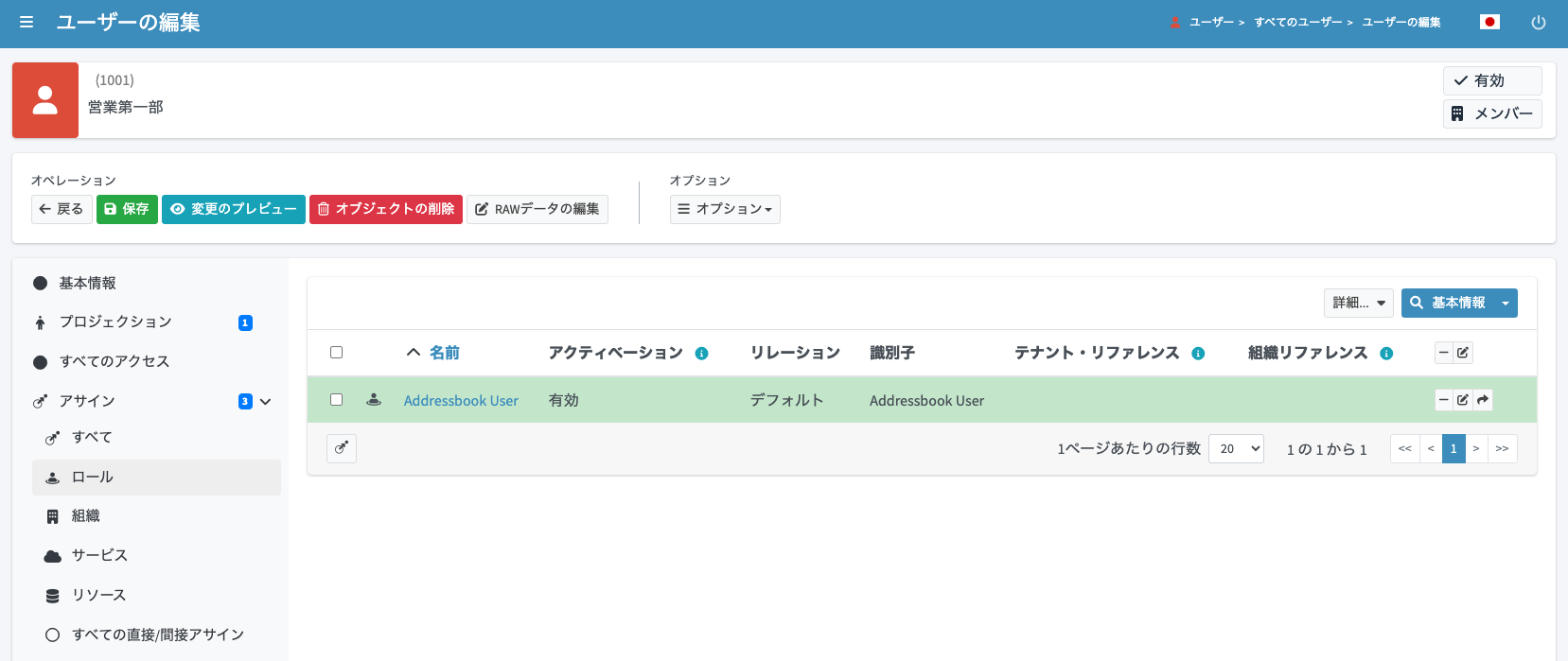Open the 詳細... dropdown
1568x661 pixels.
(1359, 303)
